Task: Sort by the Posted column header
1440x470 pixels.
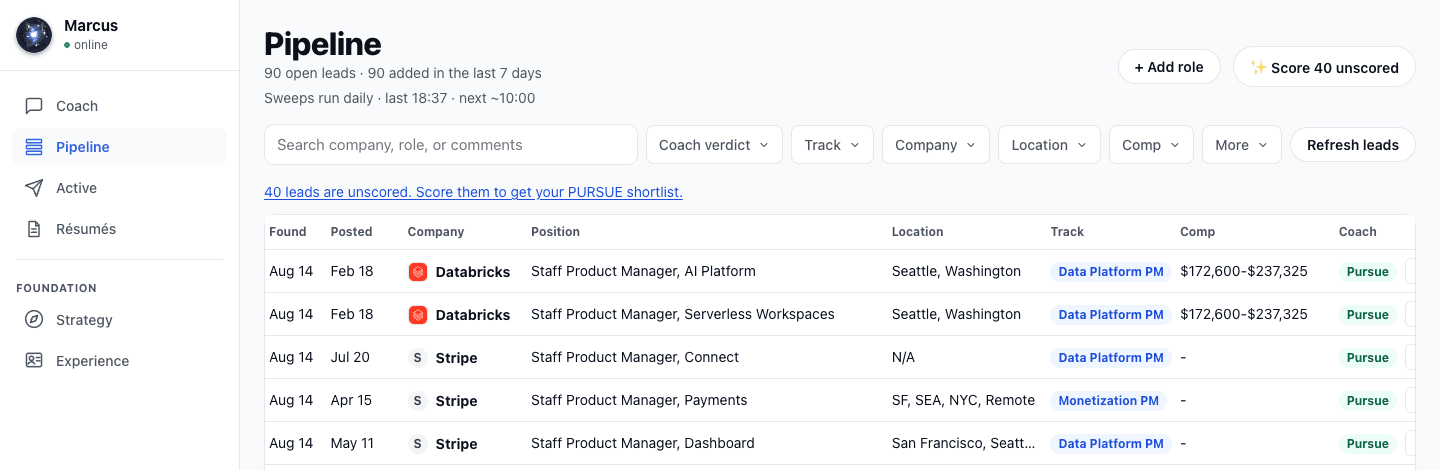Action: click(351, 232)
